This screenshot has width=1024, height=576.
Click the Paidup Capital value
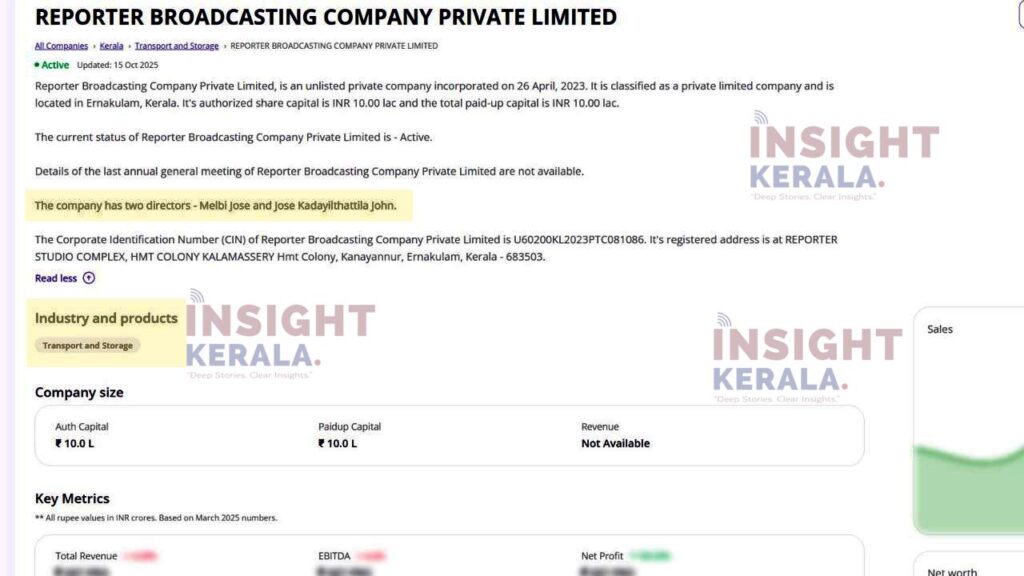click(x=338, y=443)
